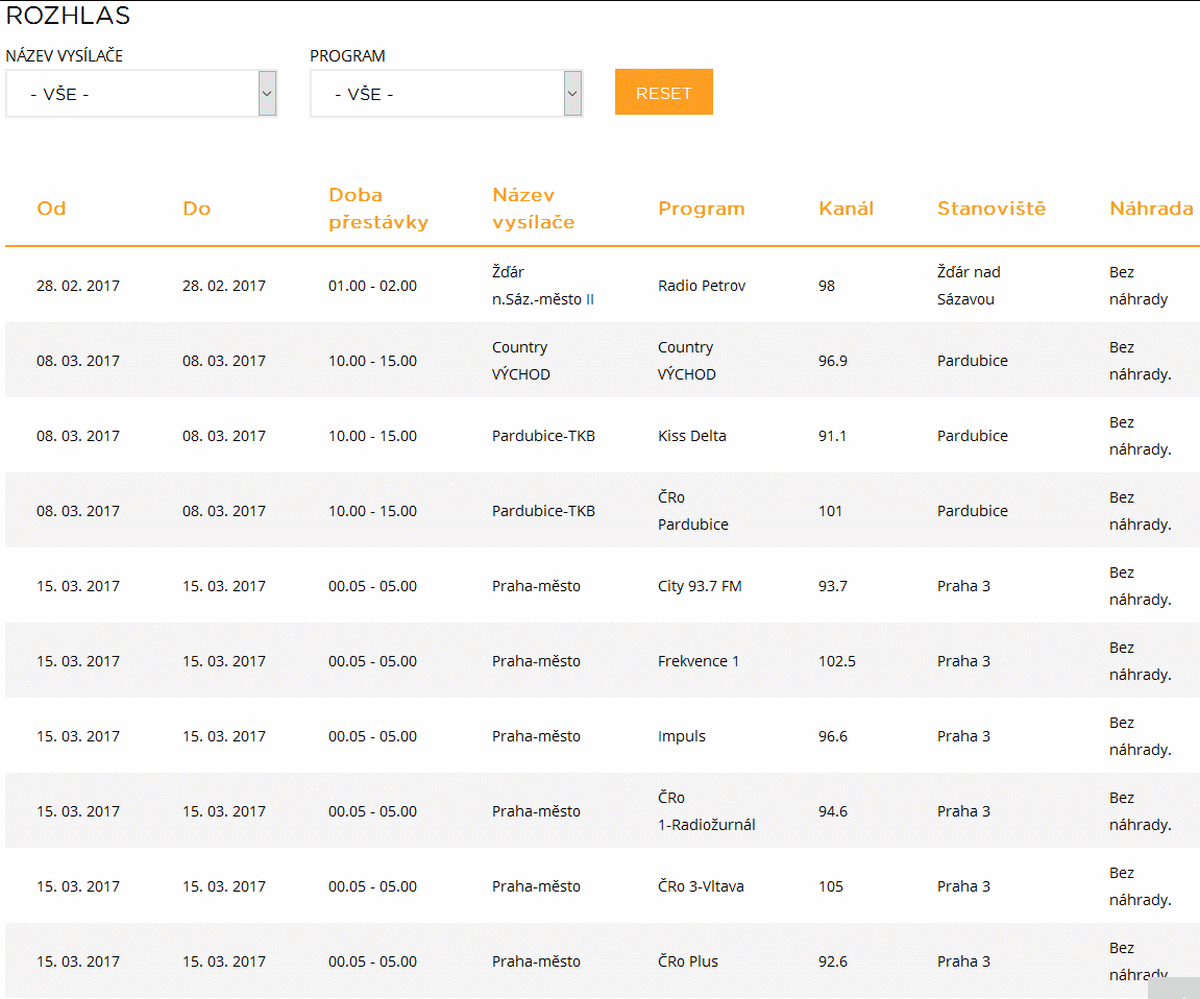This screenshot has width=1200, height=999.
Task: Click Pardubice location in Kiss Delta row
Action: pyautogui.click(x=972, y=436)
